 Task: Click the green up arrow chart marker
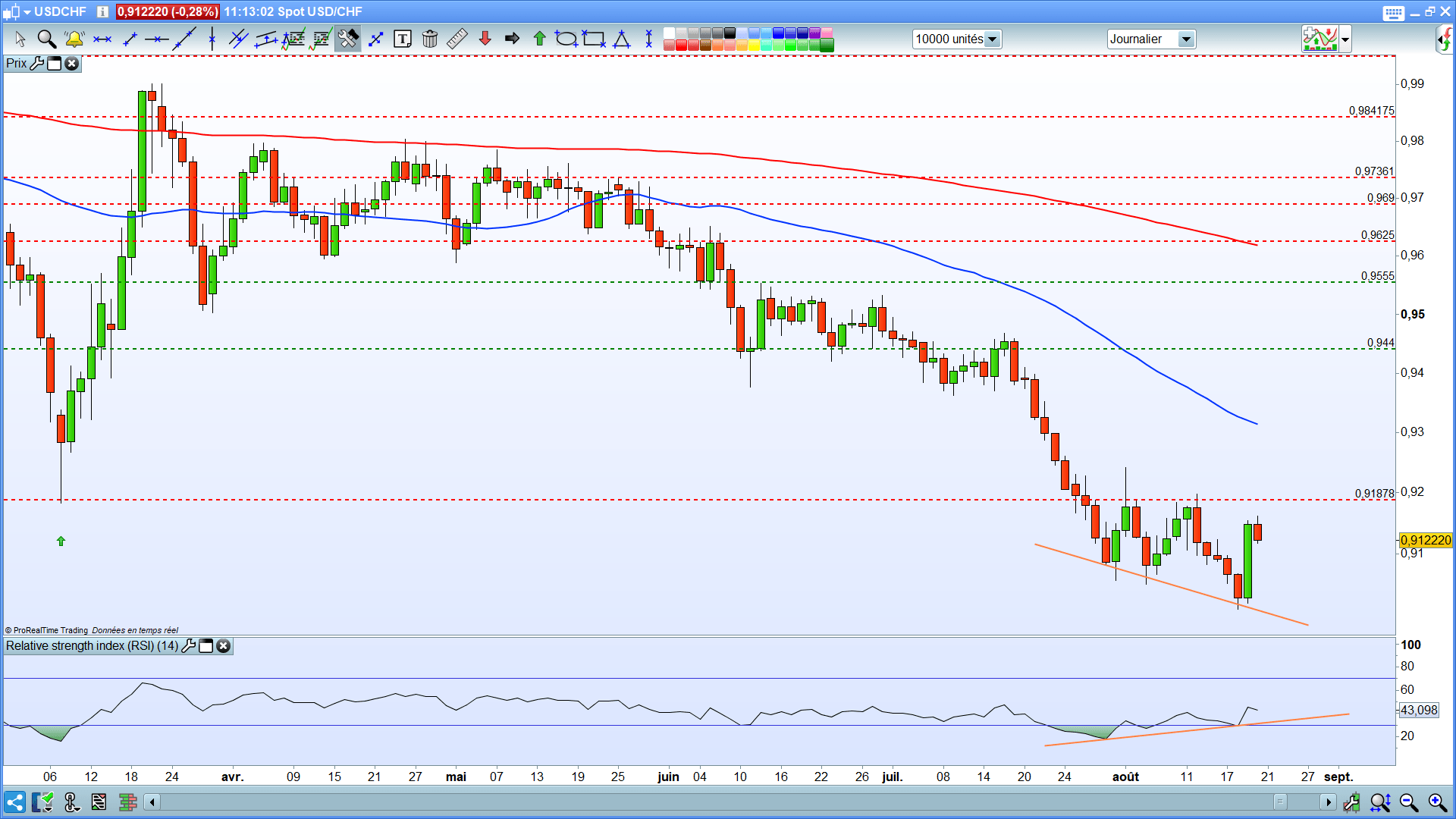coord(61,541)
